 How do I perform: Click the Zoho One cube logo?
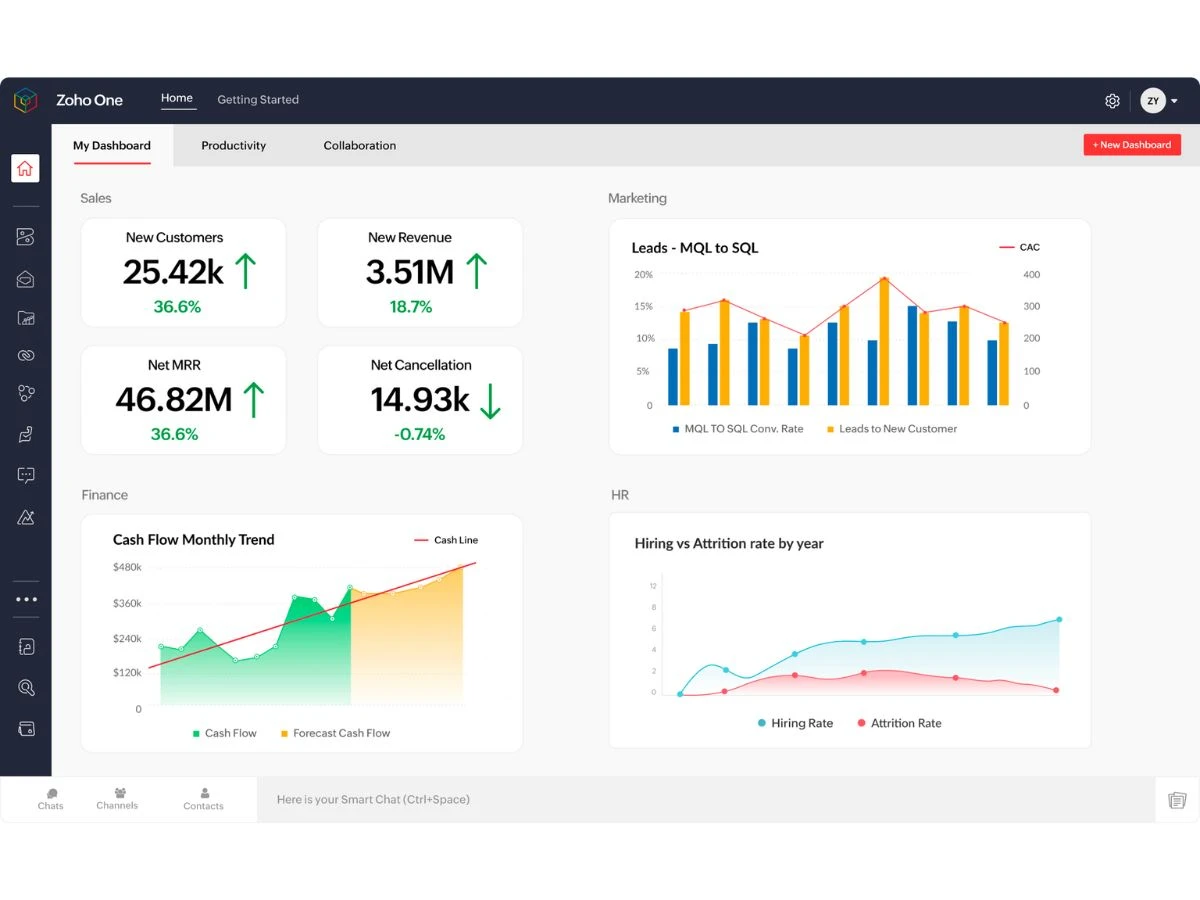click(x=25, y=100)
